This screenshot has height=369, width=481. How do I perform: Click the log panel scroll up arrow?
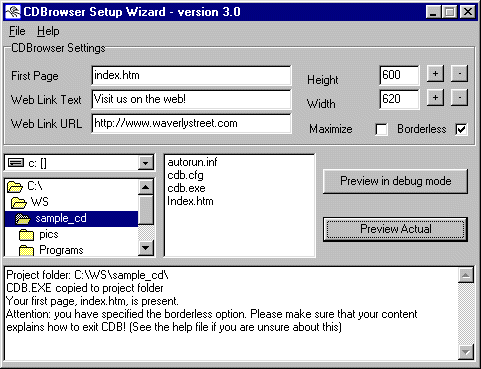[466, 276]
